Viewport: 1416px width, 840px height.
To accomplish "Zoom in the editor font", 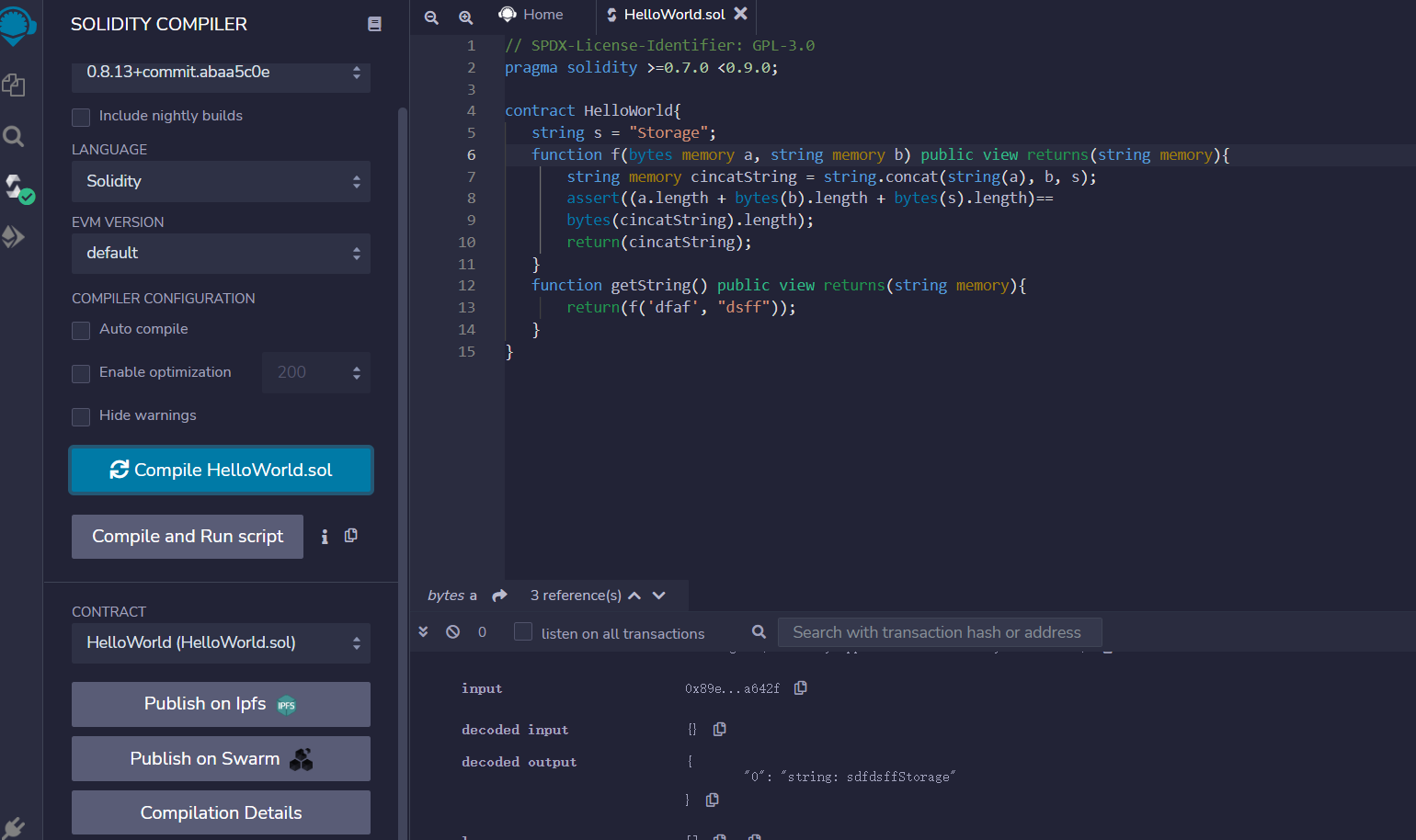I will [466, 17].
